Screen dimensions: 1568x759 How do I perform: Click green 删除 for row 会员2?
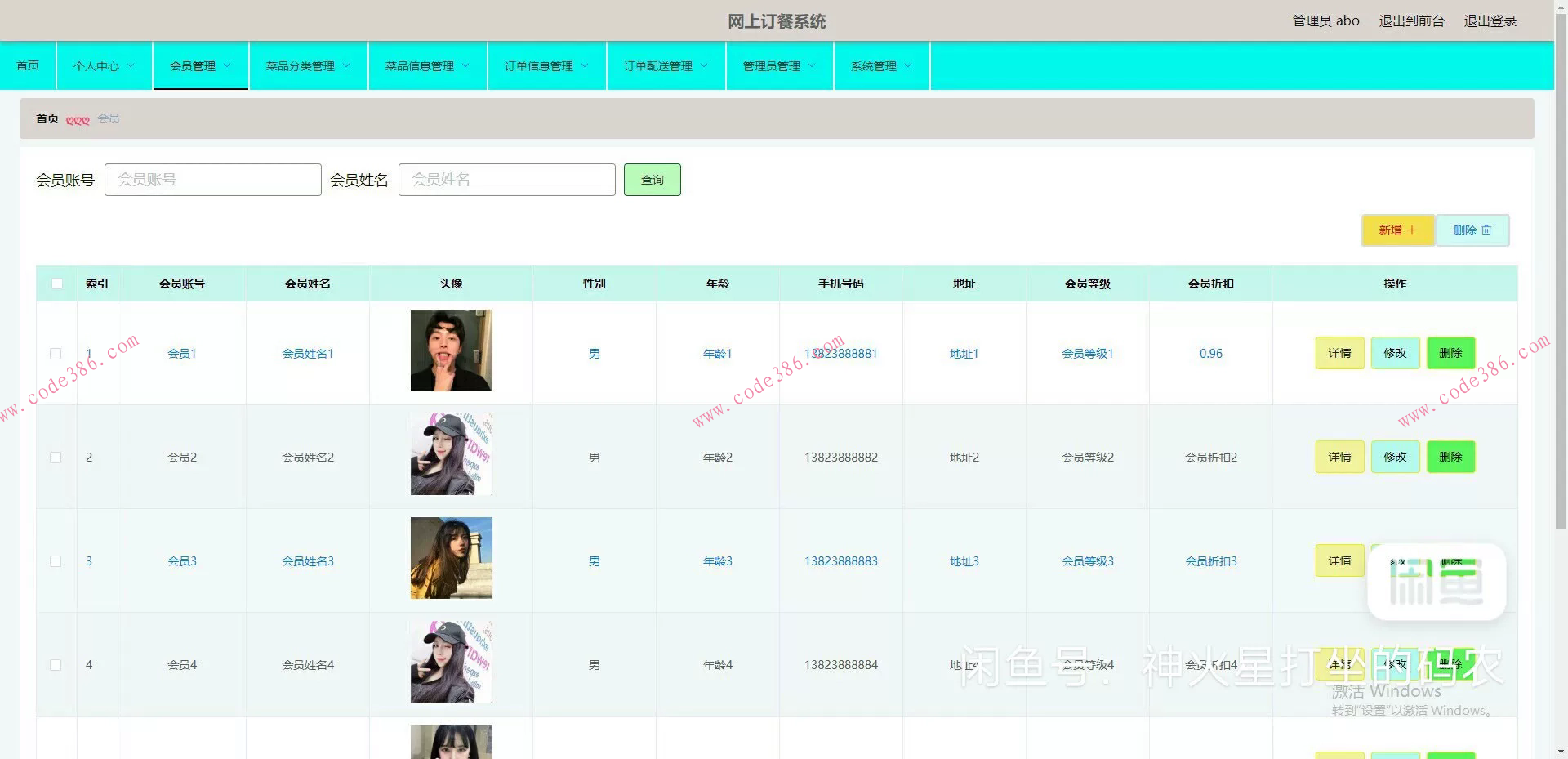(x=1451, y=457)
